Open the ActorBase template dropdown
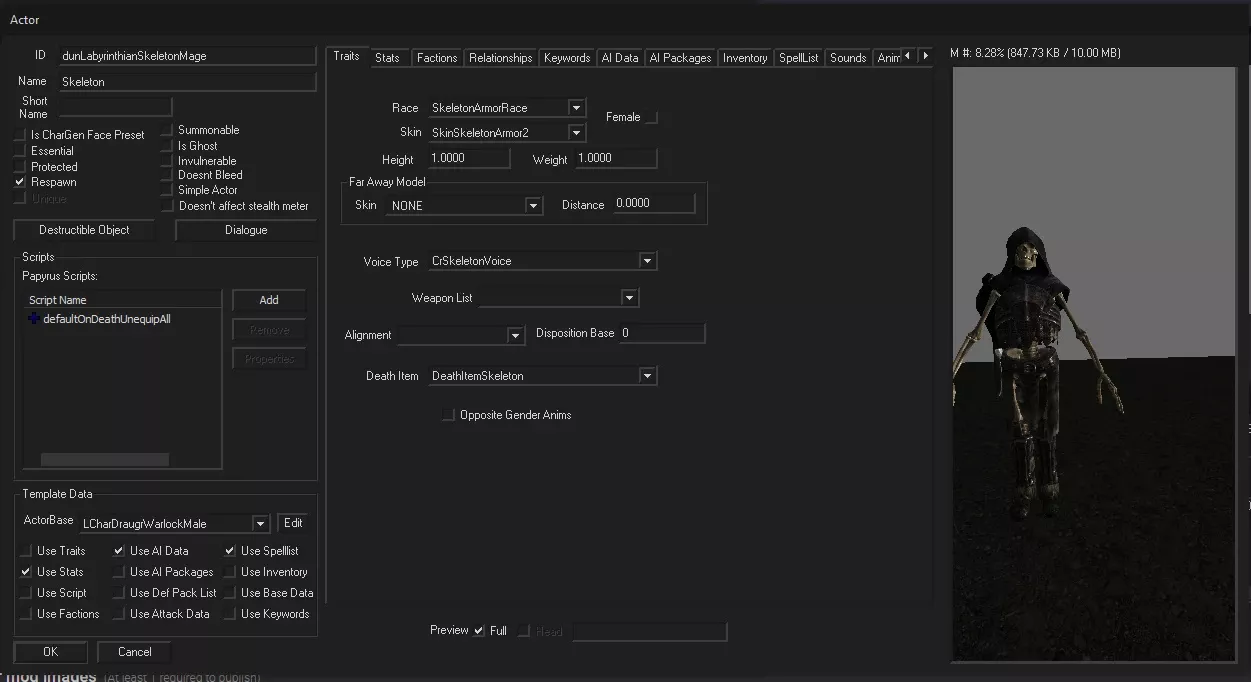1251x682 pixels. click(261, 523)
